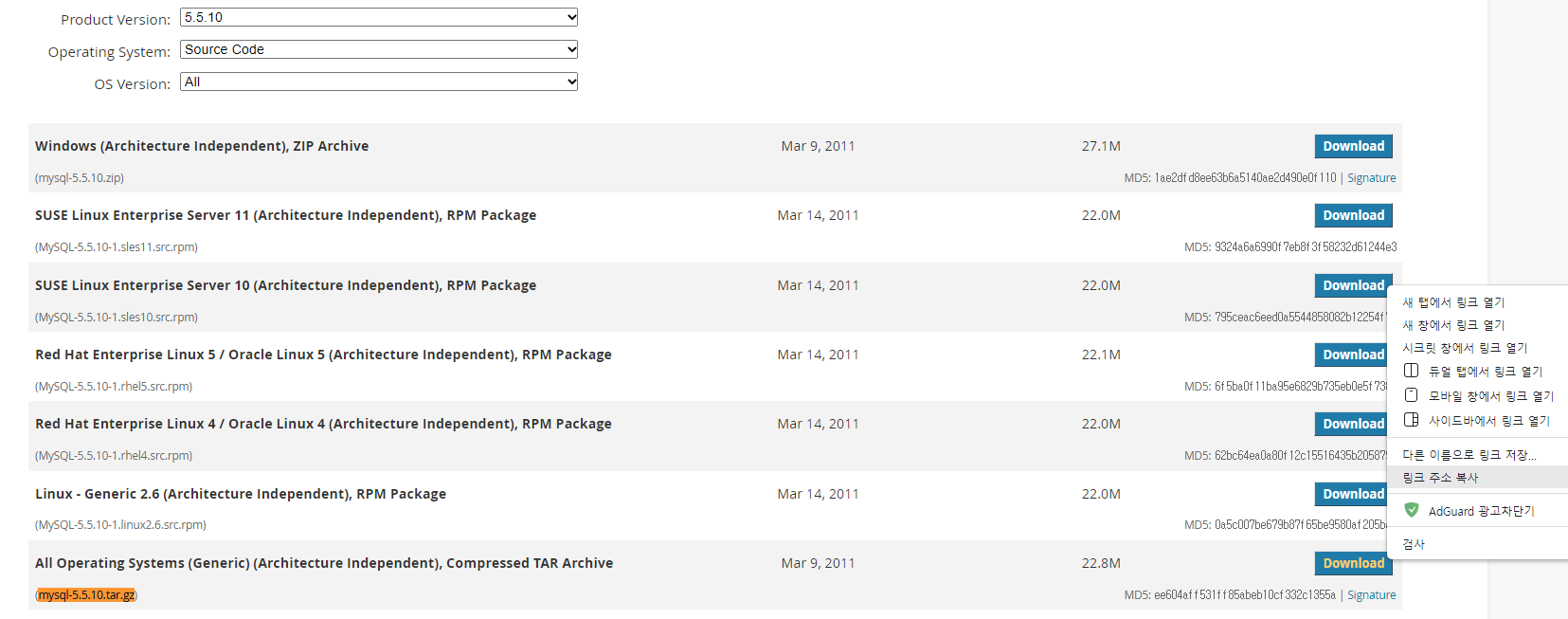Viewport: 1568px width, 619px height.
Task: Open Signature link for mysql-5.5.10.tar.gz
Action: (1371, 594)
